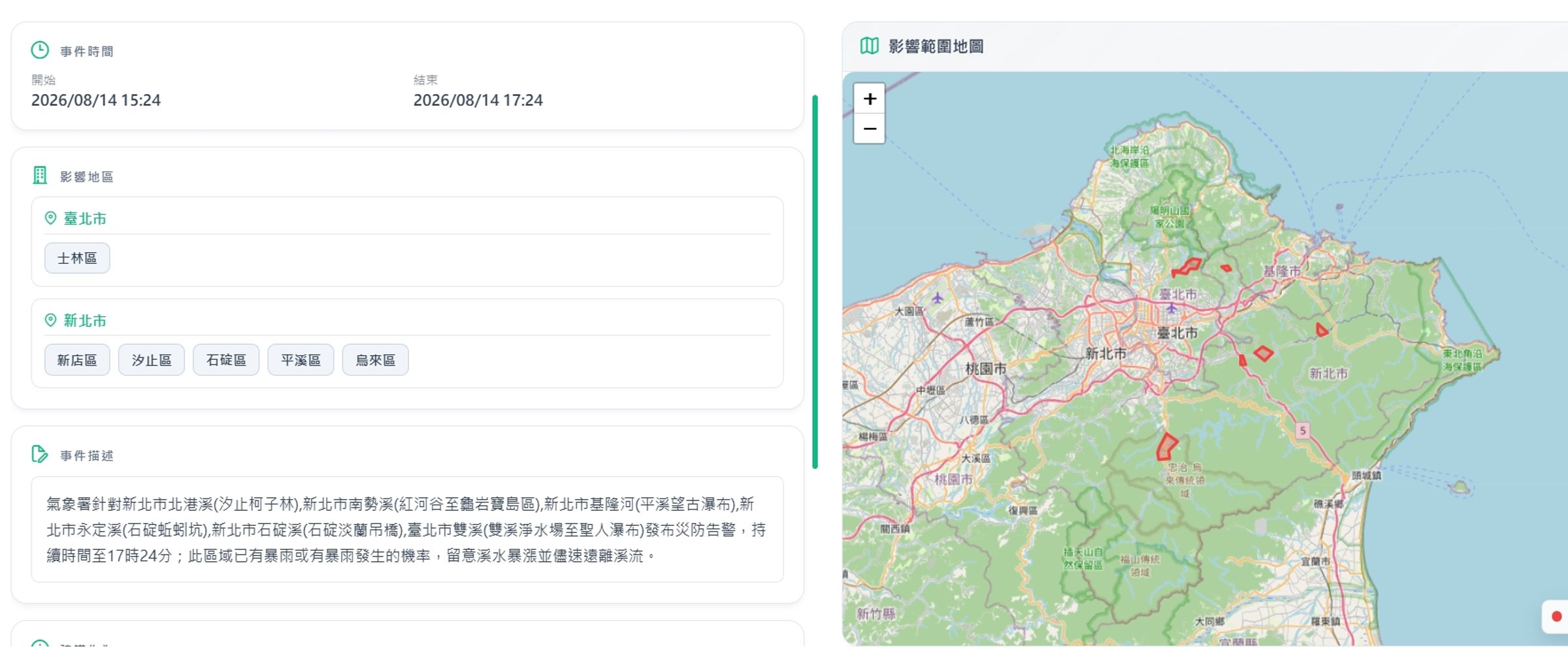Select the 石碇區 district tag
Image resolution: width=1568 pixels, height=667 pixels.
tap(226, 360)
